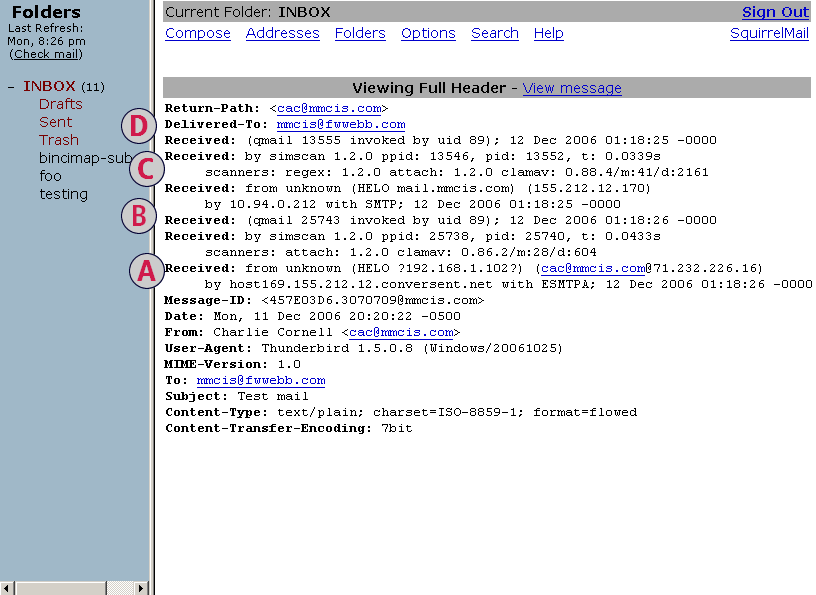This screenshot has width=816, height=595.
Task: Collapse the INBOX folder tree
Action: (x=11, y=87)
